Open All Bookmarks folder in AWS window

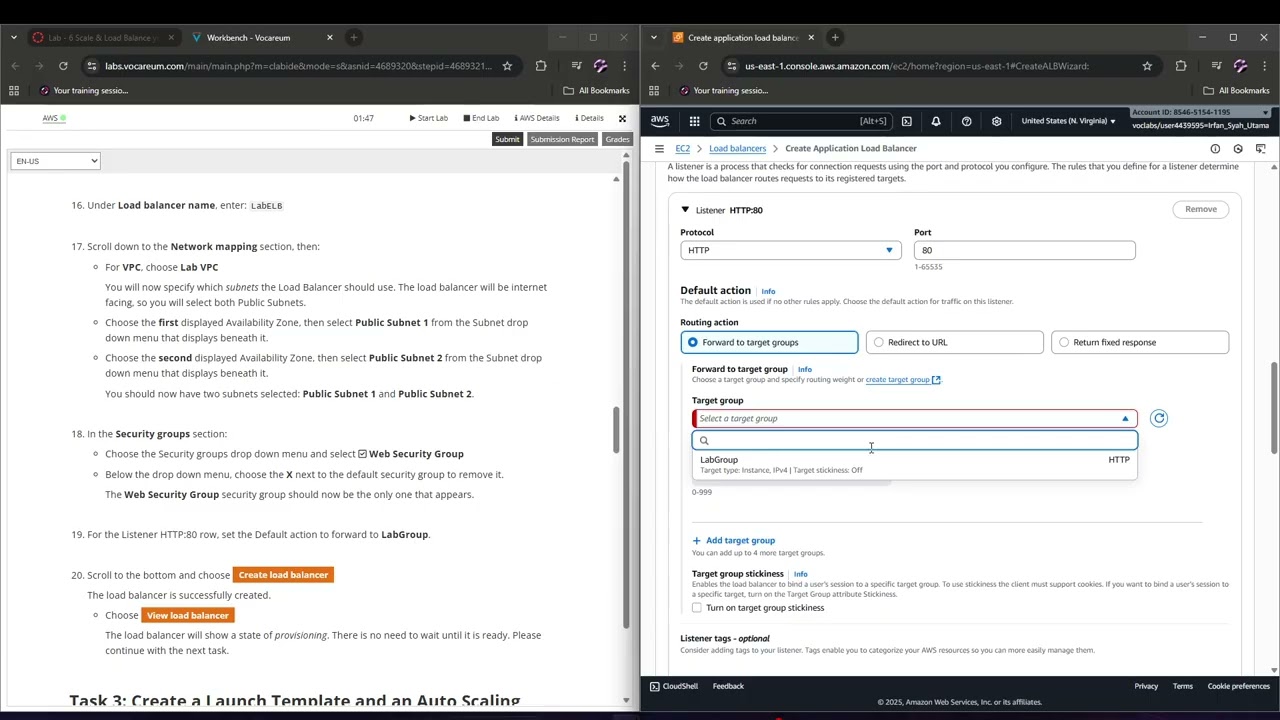pos(1238,90)
